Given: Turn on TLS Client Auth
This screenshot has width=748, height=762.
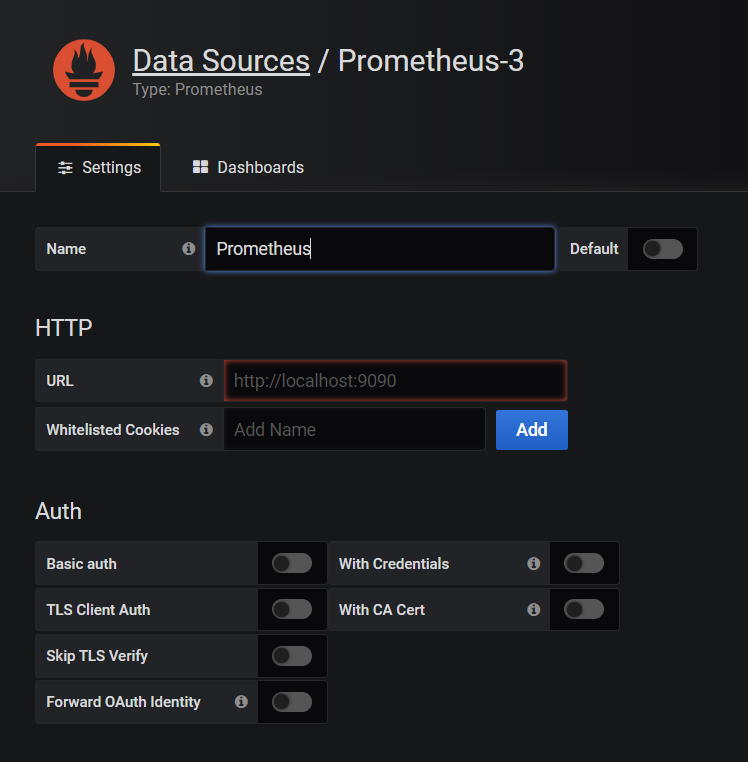Looking at the screenshot, I should point(292,609).
